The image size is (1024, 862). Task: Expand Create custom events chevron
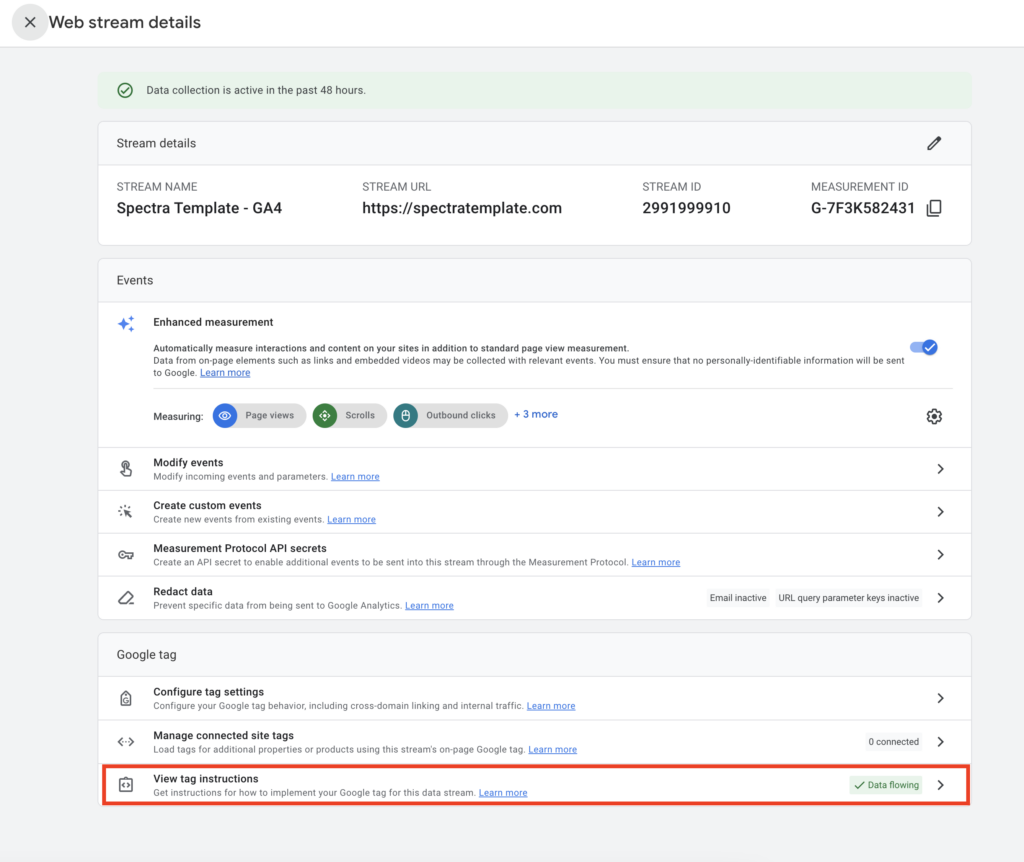(x=940, y=511)
